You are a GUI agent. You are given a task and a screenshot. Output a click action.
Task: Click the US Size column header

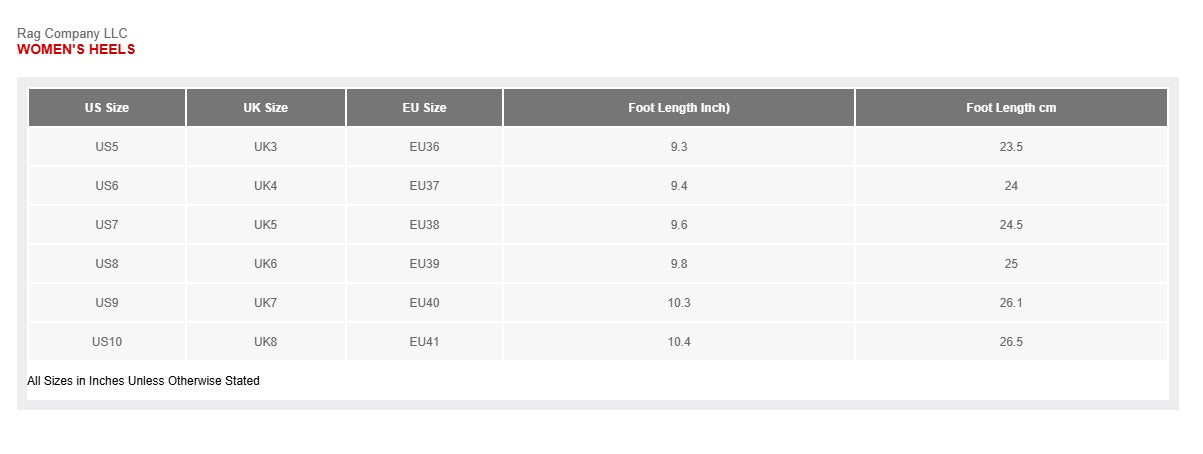pos(107,108)
